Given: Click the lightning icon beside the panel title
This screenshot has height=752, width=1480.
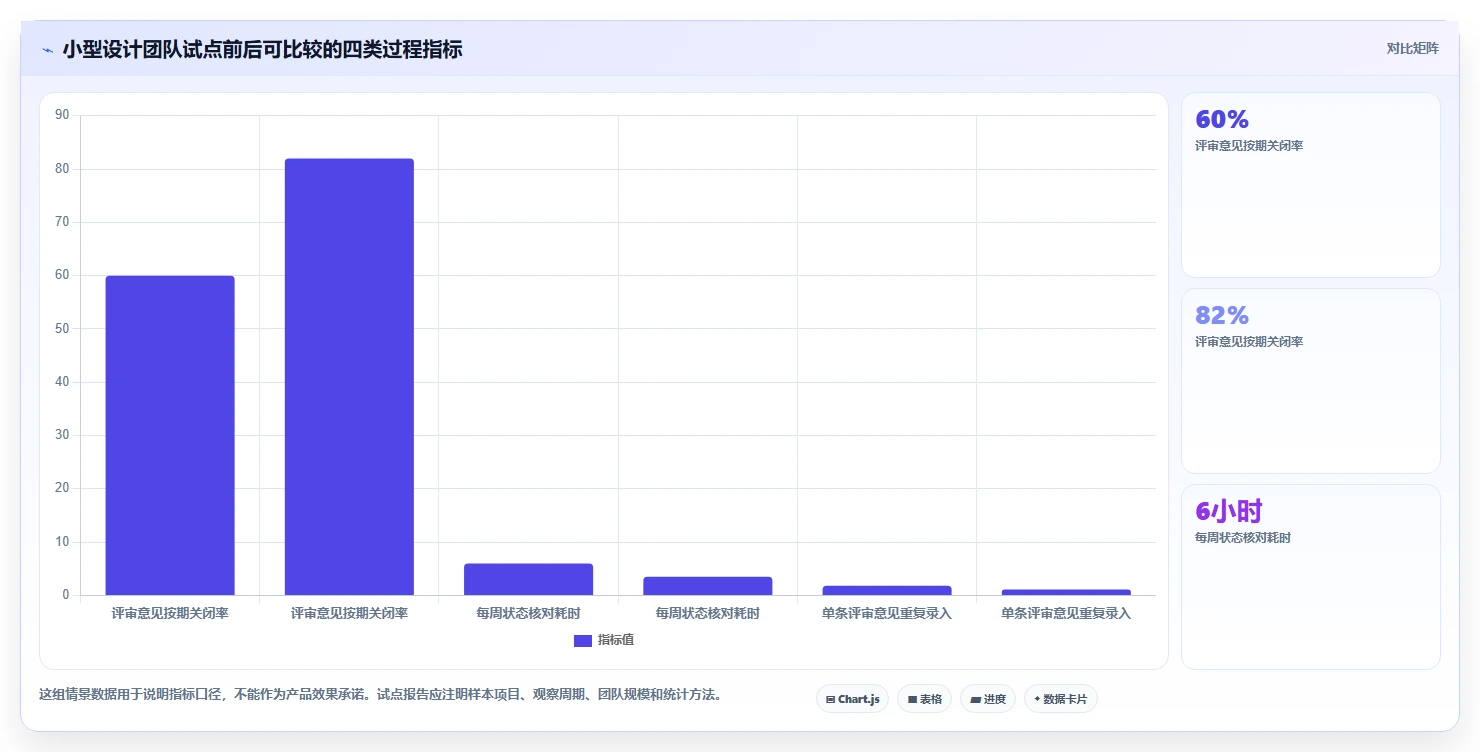Looking at the screenshot, I should coord(47,49).
